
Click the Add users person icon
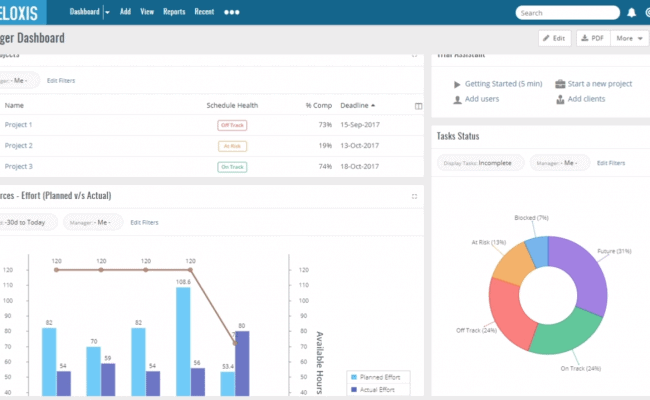[x=457, y=100]
